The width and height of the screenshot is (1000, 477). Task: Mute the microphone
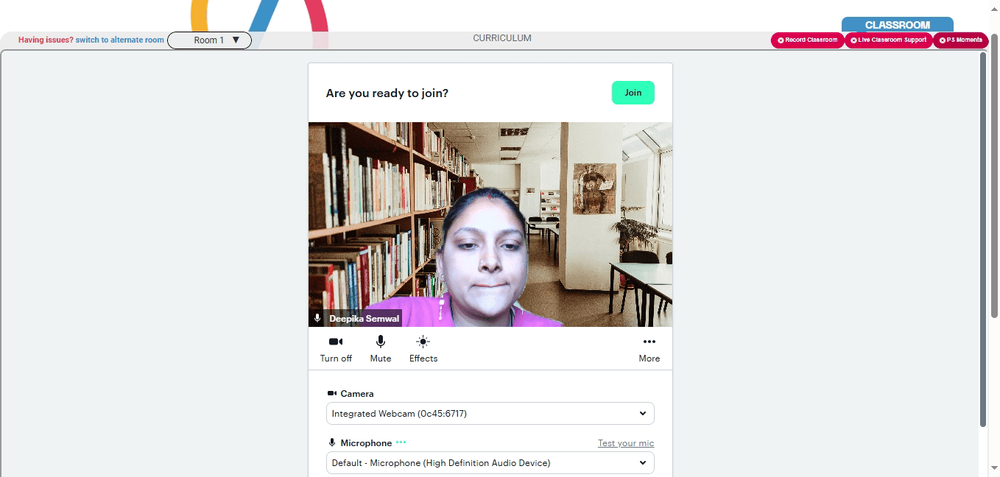[x=381, y=349]
